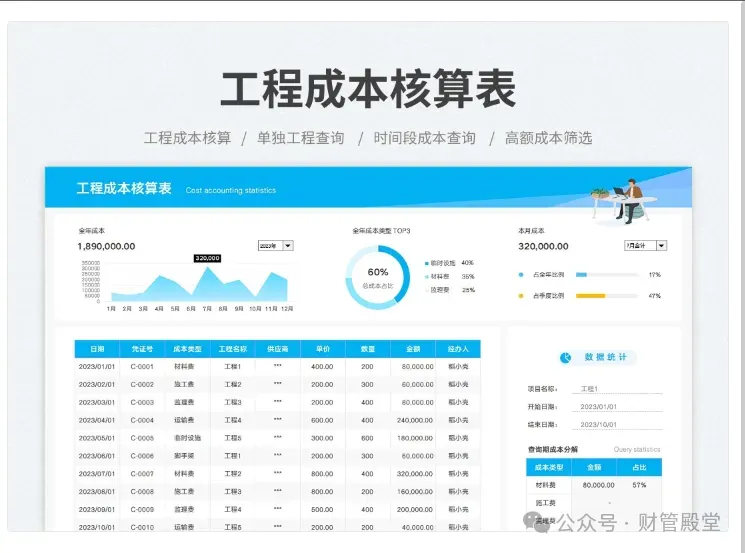This screenshot has width=745, height=553.
Task: Click voucher cell C-0003
Action: [142, 402]
